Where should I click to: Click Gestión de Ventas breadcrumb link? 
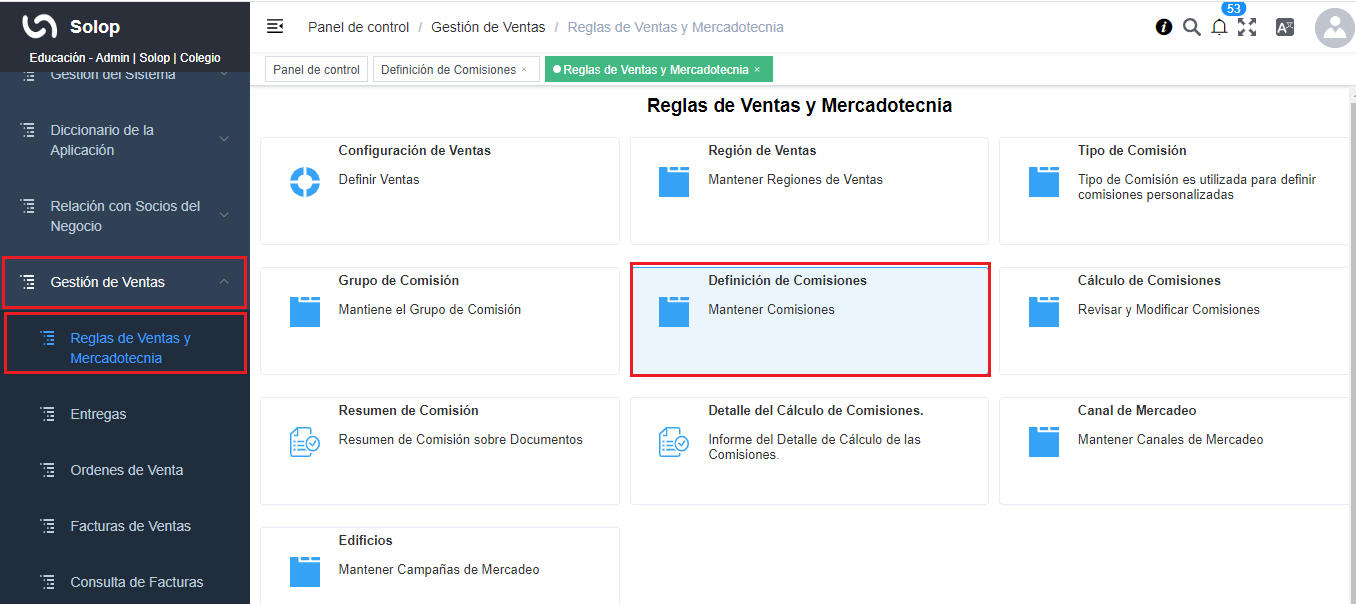pos(488,27)
